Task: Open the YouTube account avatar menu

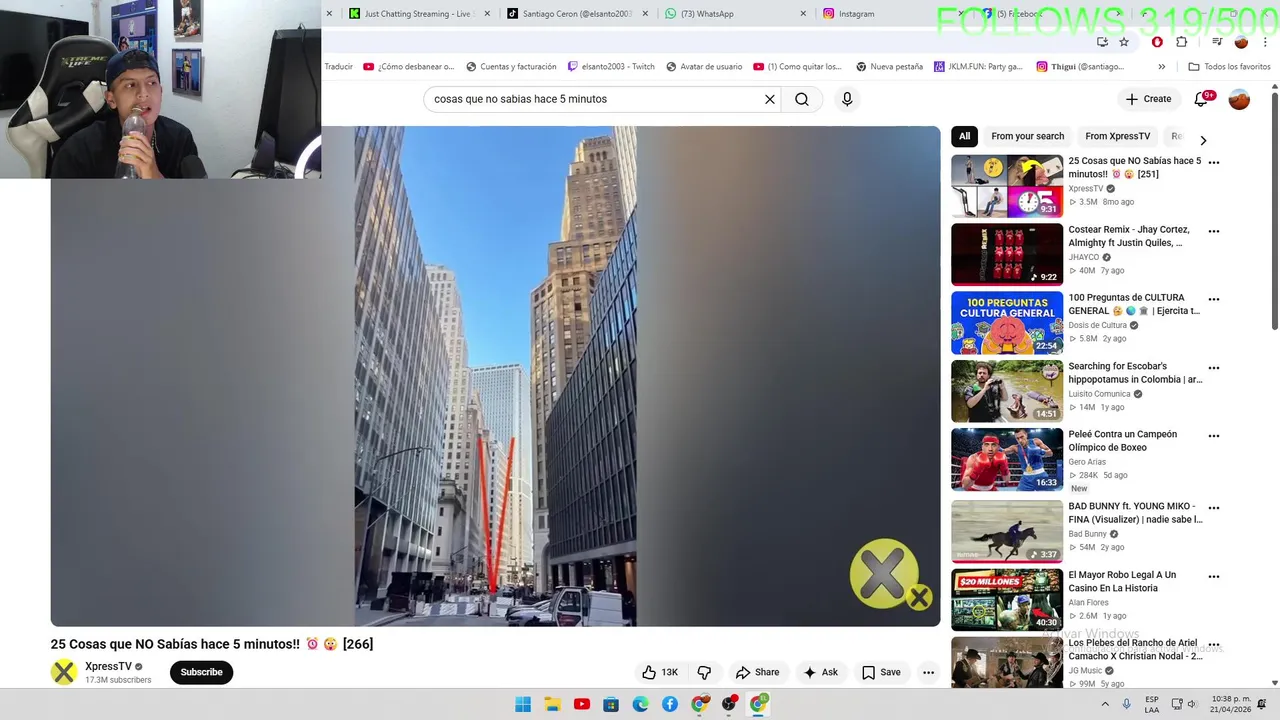Action: (1239, 99)
